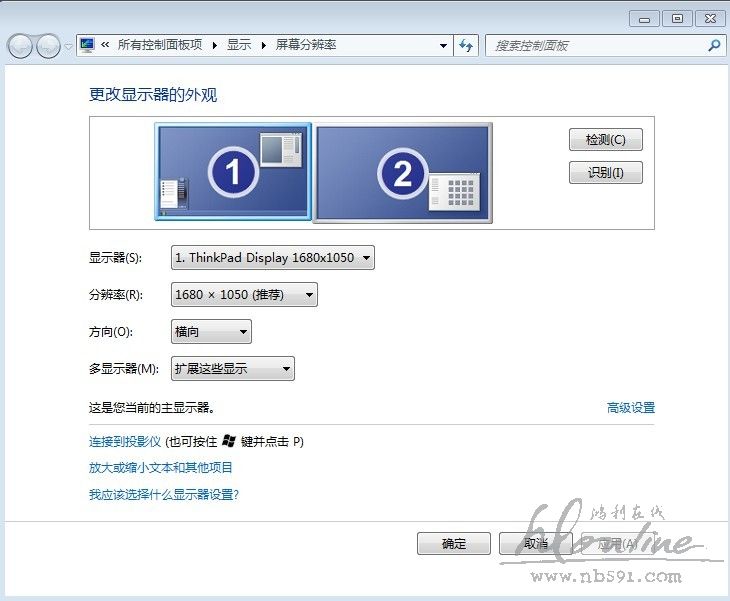730x601 pixels.
Task: Click the refresh button beside address bar
Action: pos(466,46)
